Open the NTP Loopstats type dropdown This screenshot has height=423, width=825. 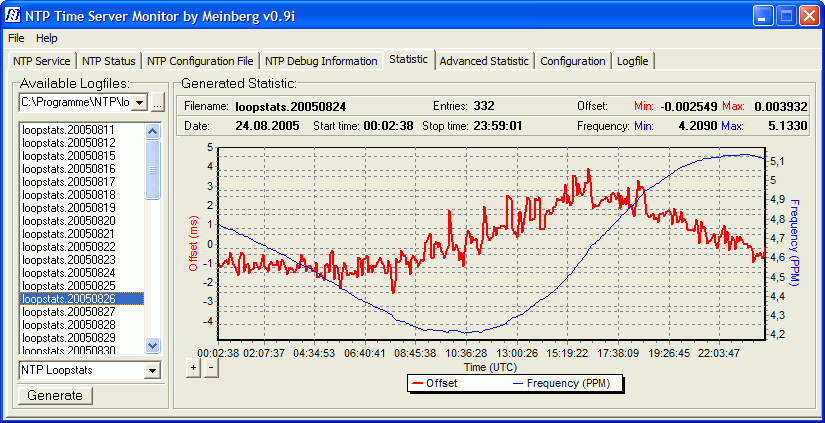[x=152, y=371]
